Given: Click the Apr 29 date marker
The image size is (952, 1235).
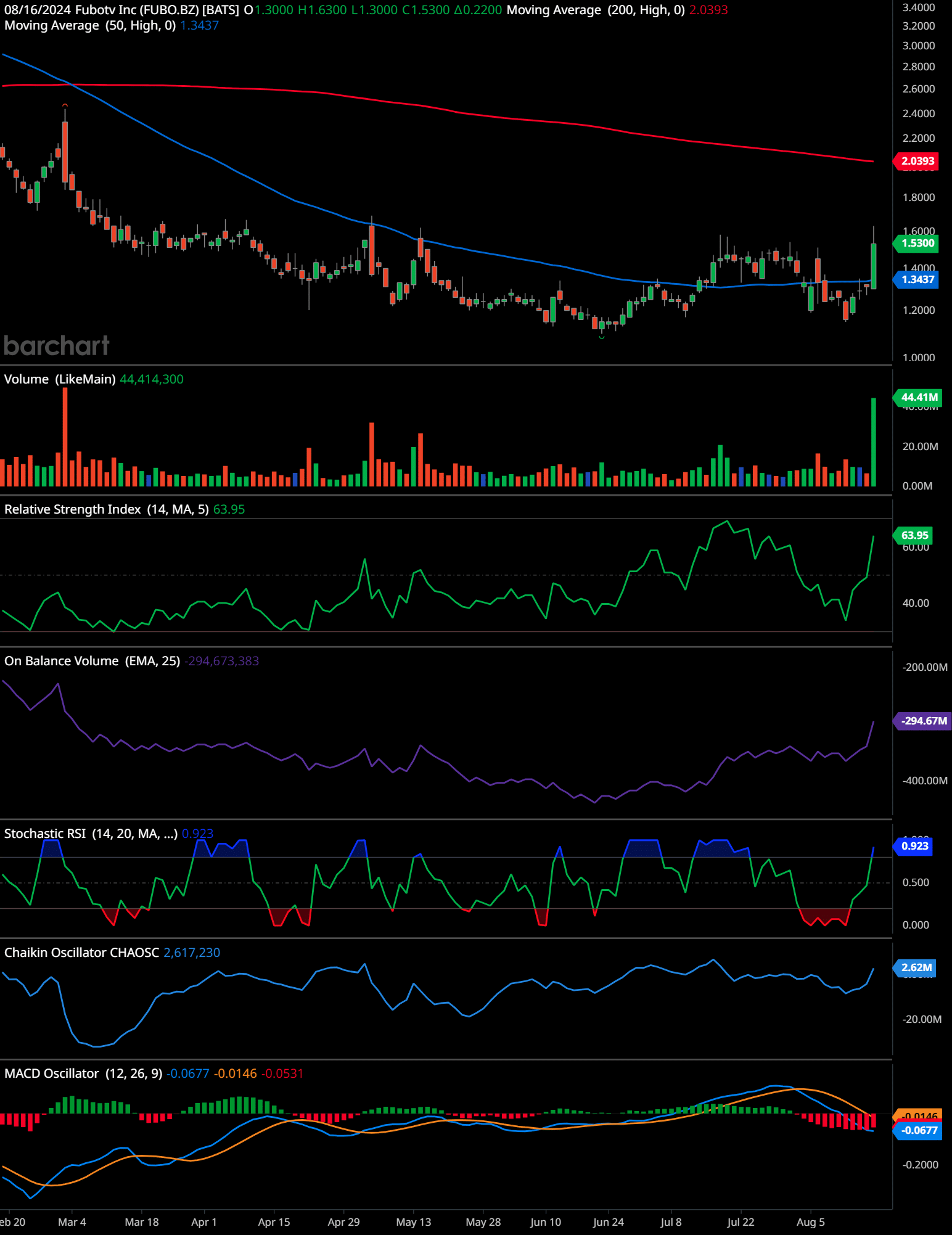Looking at the screenshot, I should point(343,1222).
